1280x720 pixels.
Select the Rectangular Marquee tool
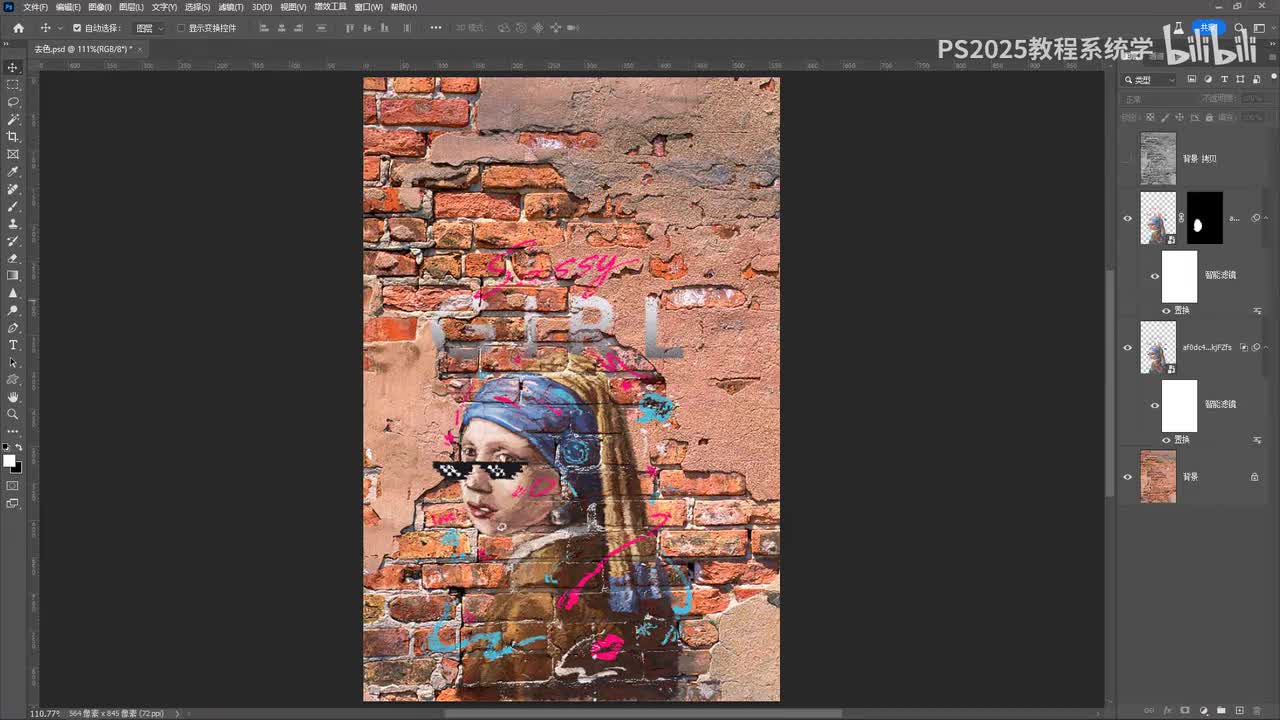(x=13, y=85)
